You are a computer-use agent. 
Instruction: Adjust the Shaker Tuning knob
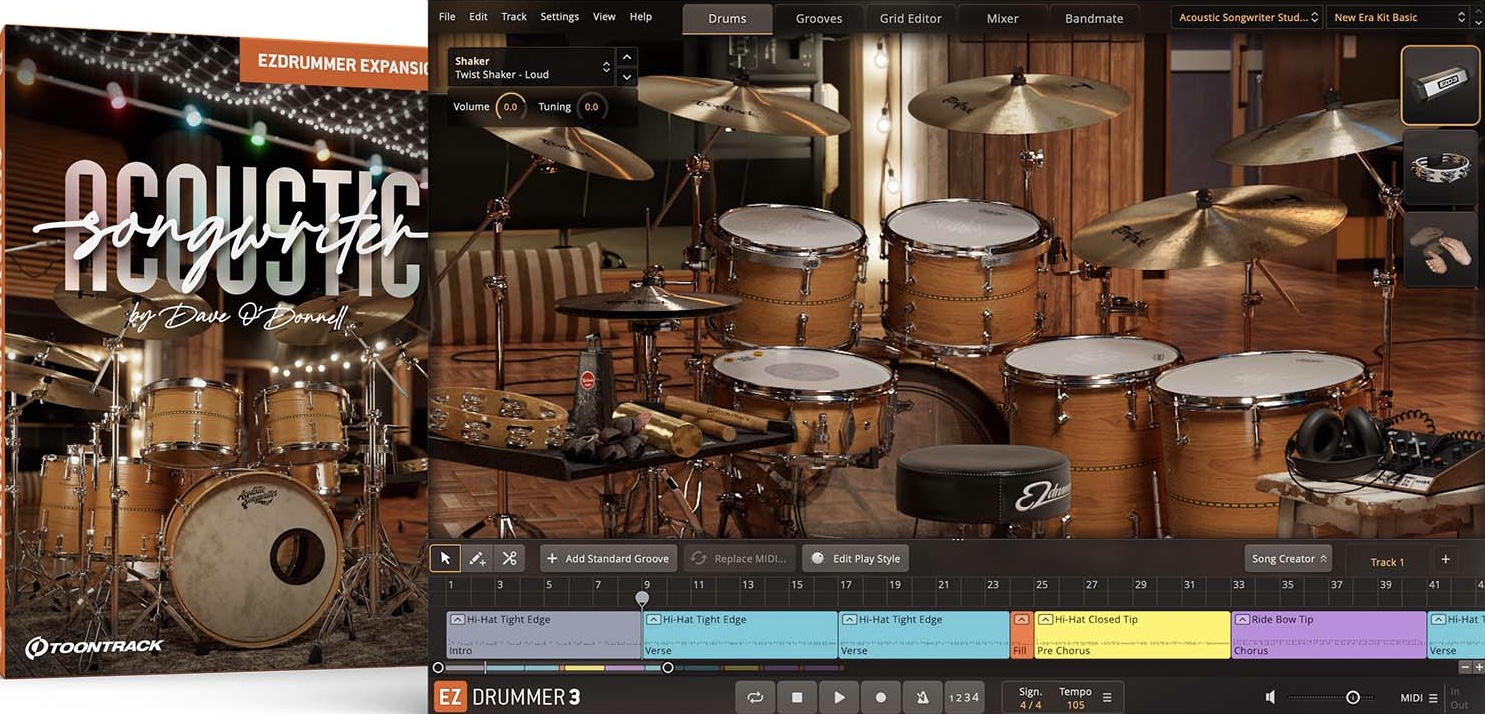click(591, 107)
